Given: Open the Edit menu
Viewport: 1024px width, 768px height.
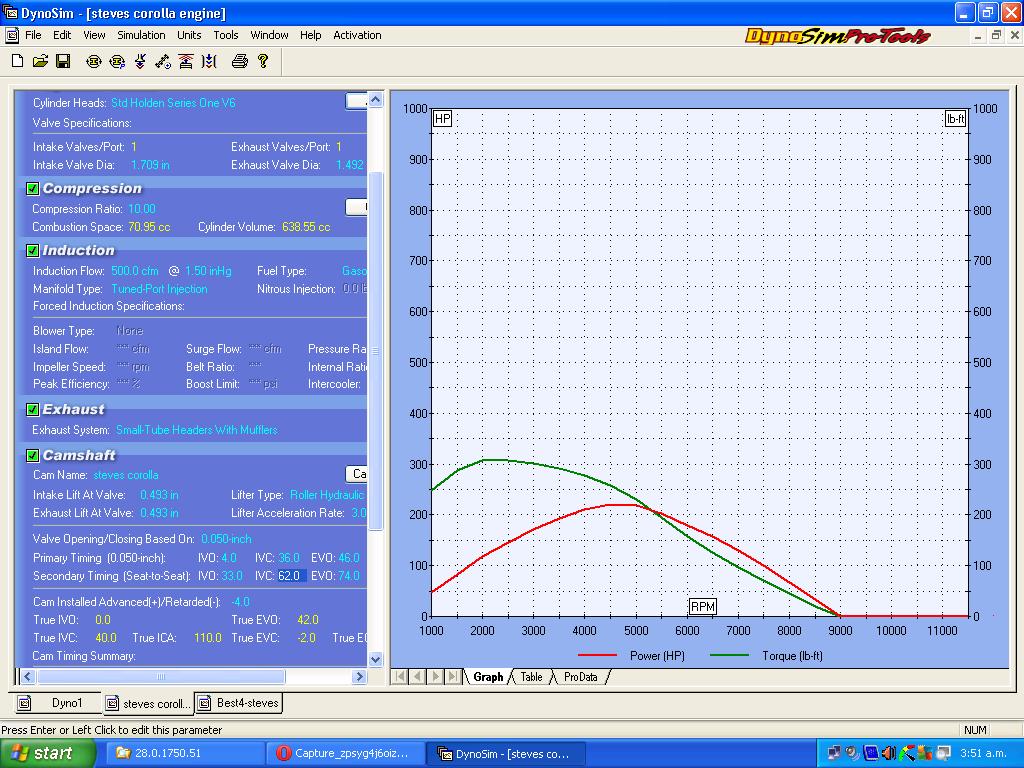Looking at the screenshot, I should point(62,35).
